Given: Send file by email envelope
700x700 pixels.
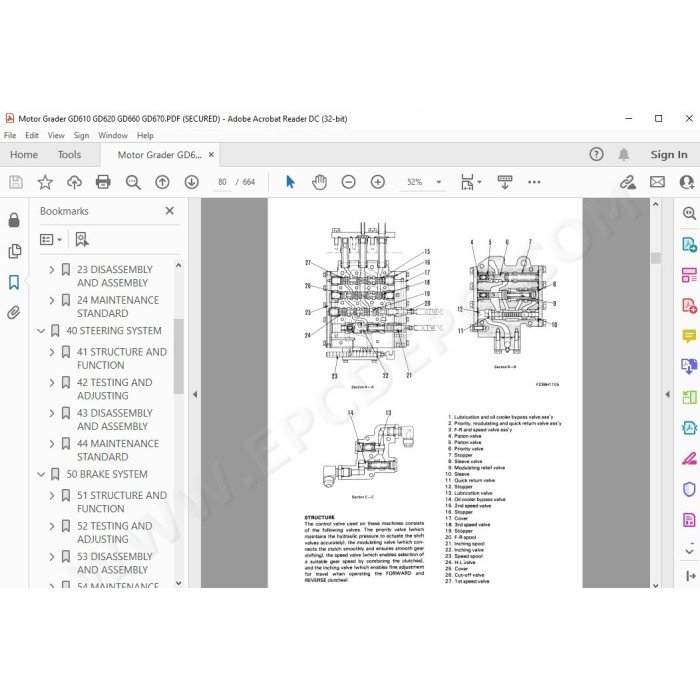Looking at the screenshot, I should [x=657, y=182].
